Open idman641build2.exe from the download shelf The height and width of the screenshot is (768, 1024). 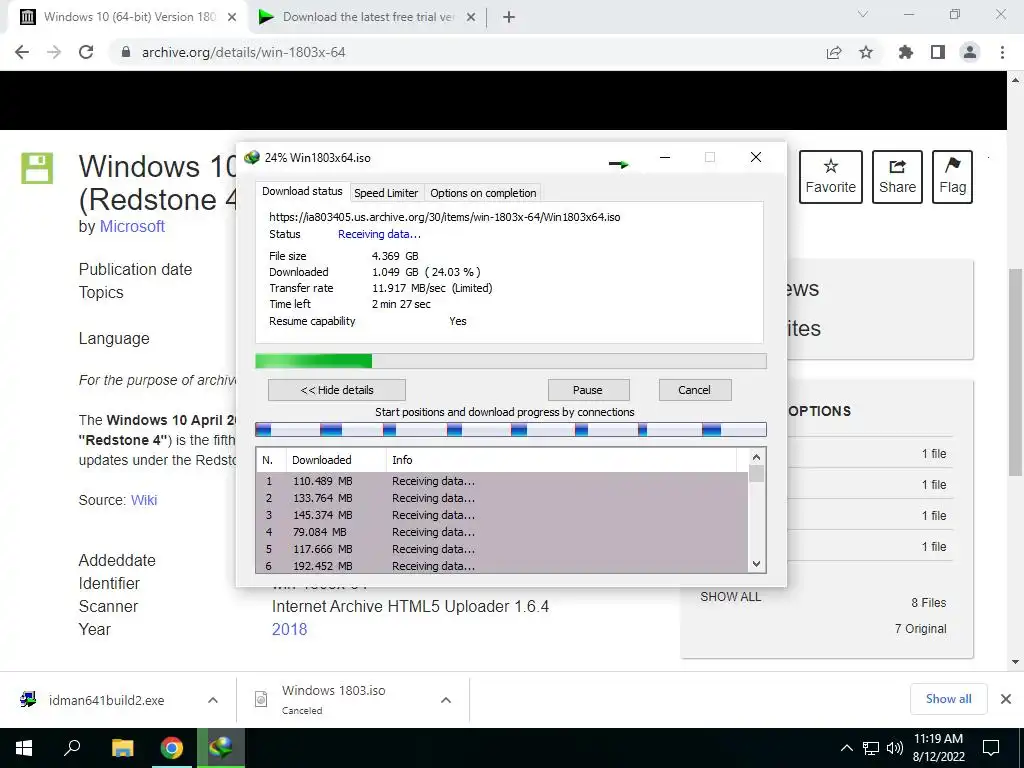click(x=104, y=700)
